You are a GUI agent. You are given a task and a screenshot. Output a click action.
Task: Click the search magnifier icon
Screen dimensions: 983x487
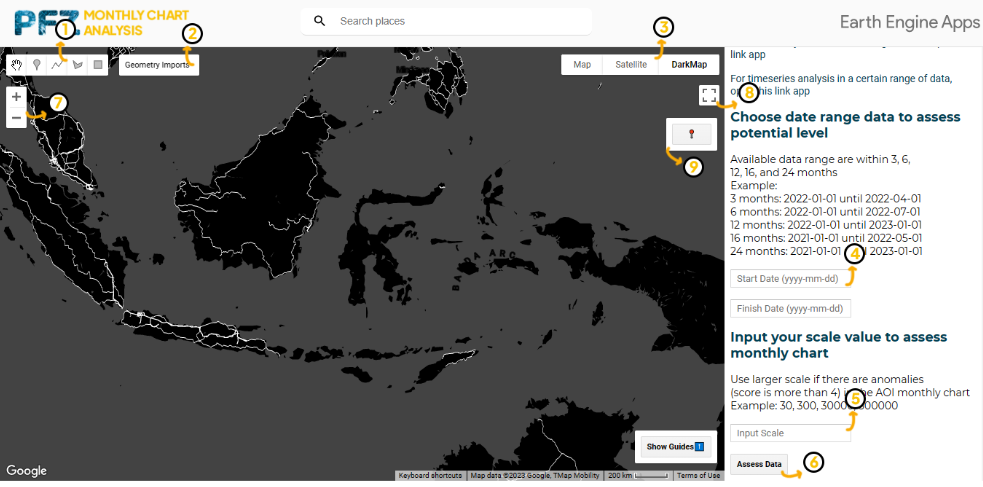[319, 21]
